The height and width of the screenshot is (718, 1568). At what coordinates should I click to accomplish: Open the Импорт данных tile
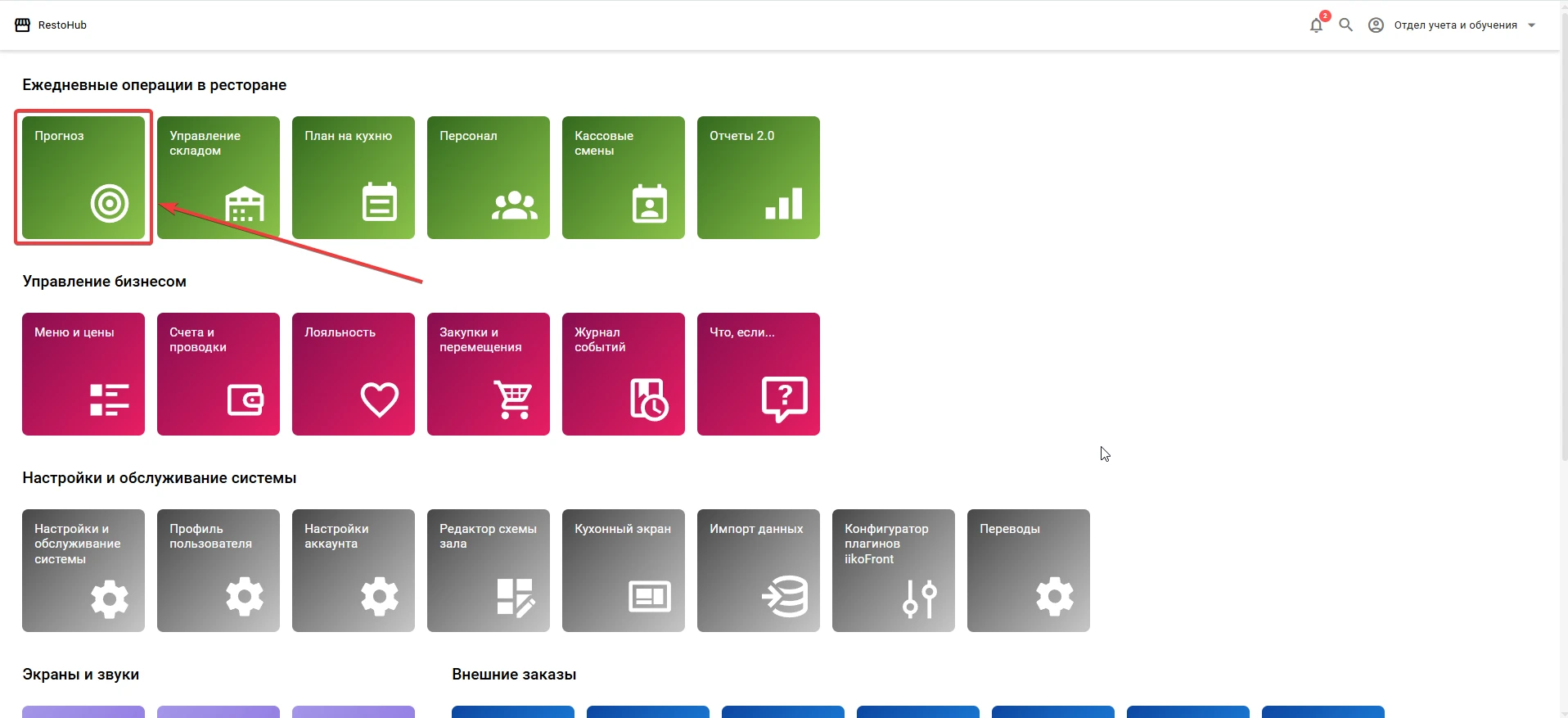pyautogui.click(x=759, y=571)
